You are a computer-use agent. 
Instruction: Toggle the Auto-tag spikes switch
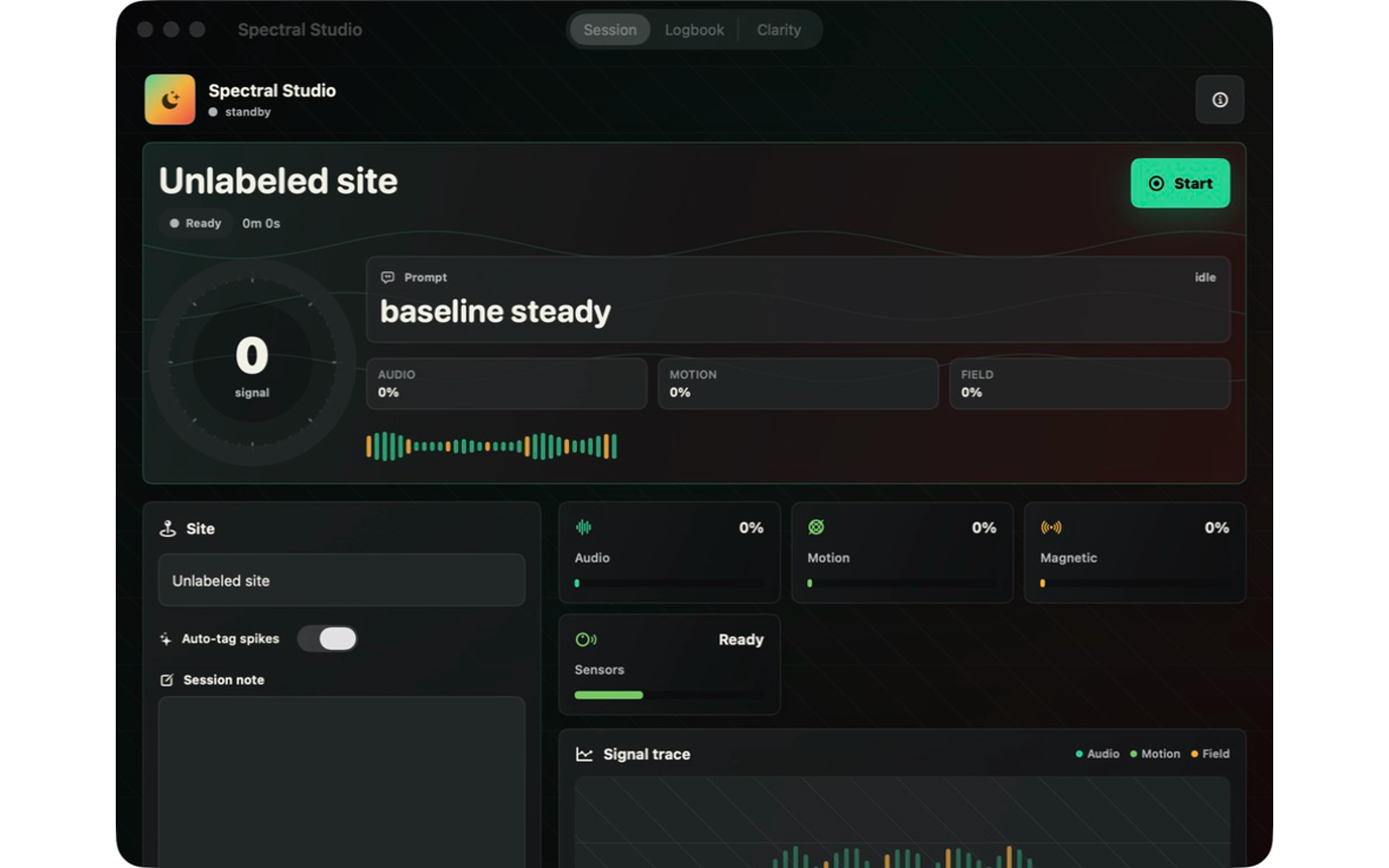[327, 638]
